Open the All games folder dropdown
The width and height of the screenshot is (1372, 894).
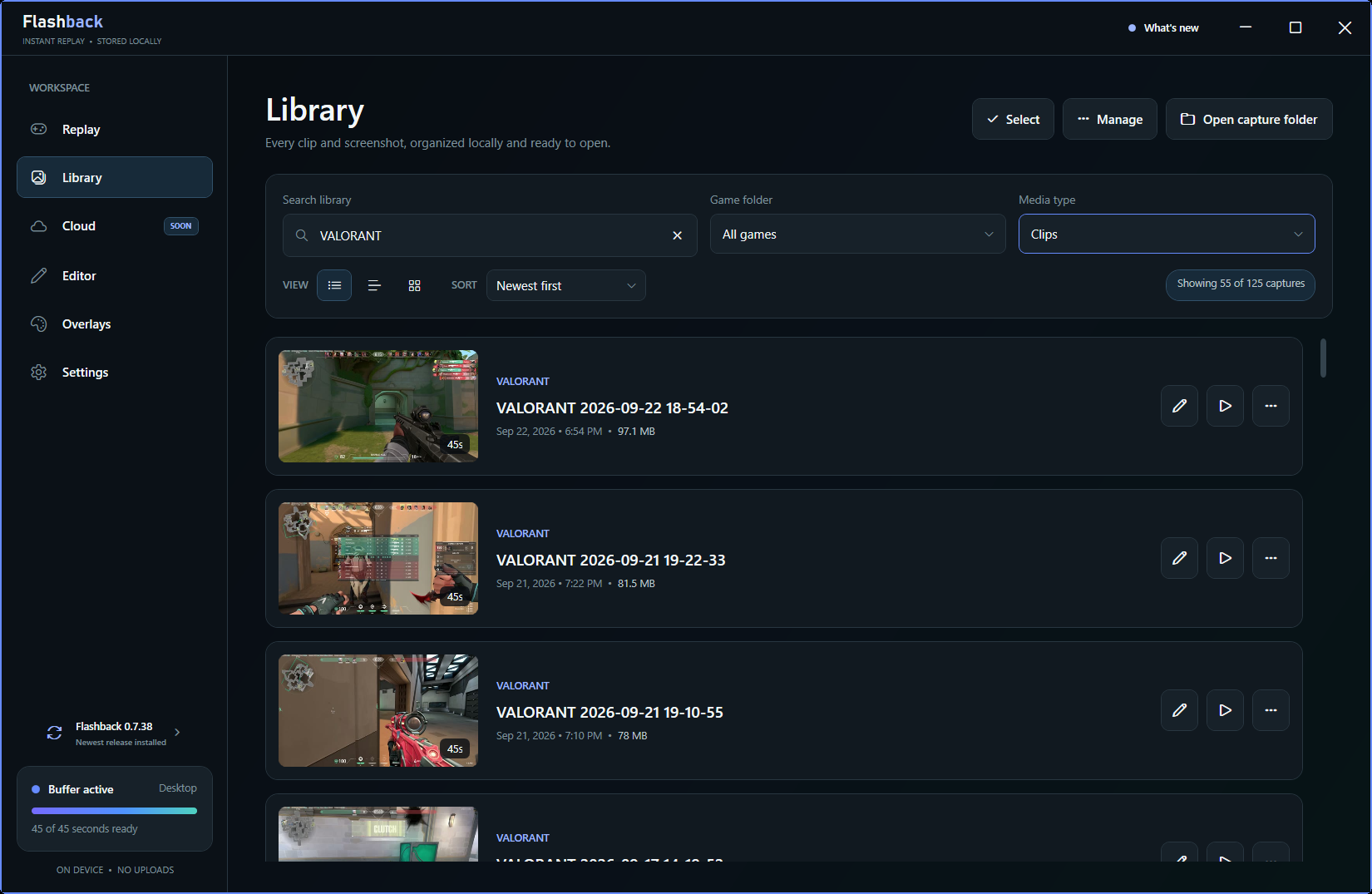click(857, 234)
